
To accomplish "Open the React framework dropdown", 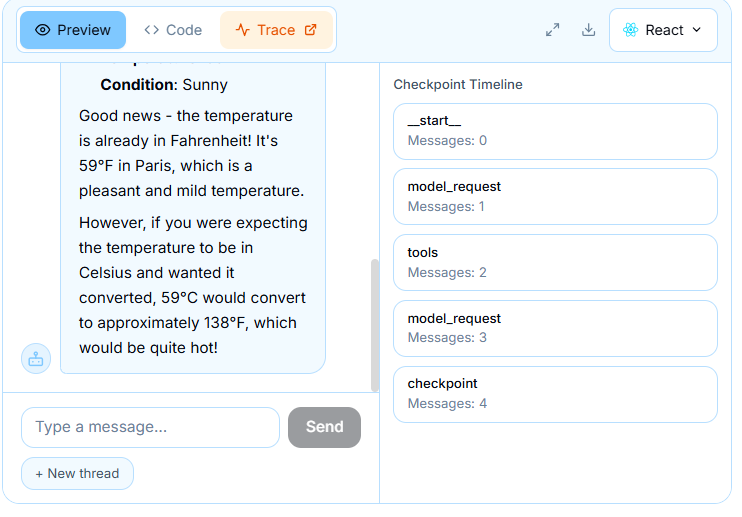I will (x=663, y=30).
